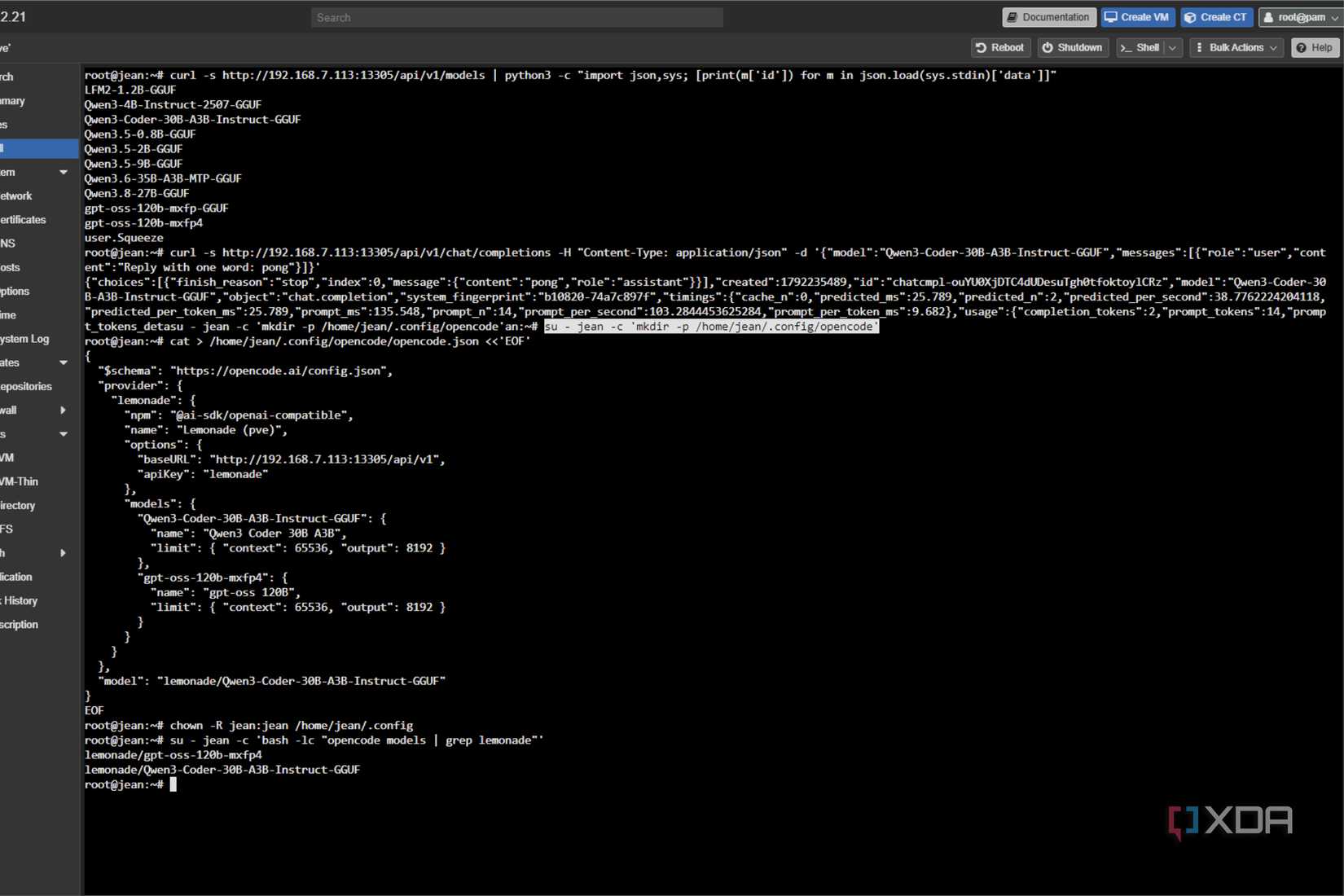Image resolution: width=1344 pixels, height=896 pixels.
Task: Open the Bulk Actions menu
Action: coord(1236,48)
